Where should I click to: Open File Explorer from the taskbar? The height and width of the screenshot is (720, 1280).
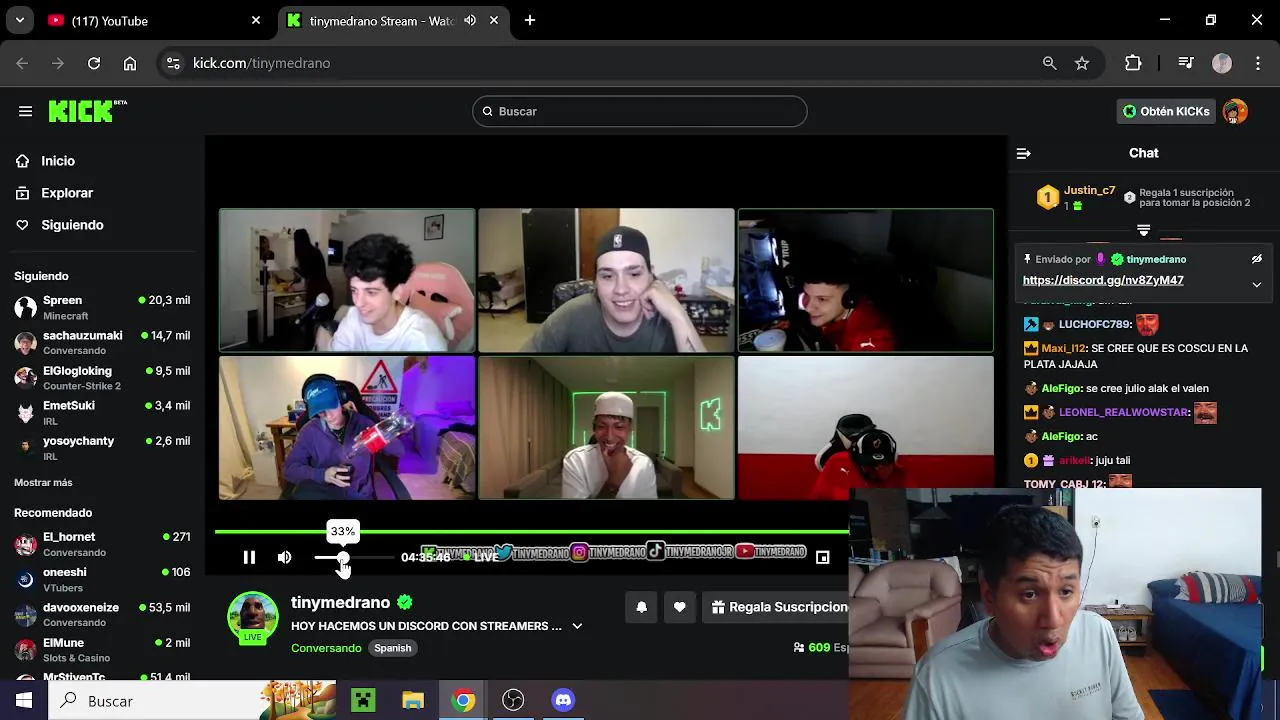(x=413, y=701)
